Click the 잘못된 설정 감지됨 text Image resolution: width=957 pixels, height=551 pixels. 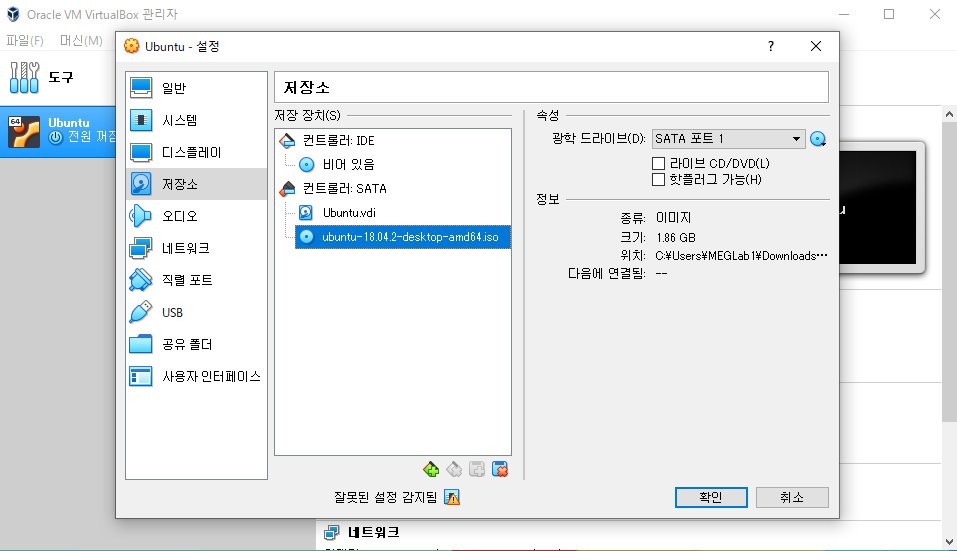(386, 497)
